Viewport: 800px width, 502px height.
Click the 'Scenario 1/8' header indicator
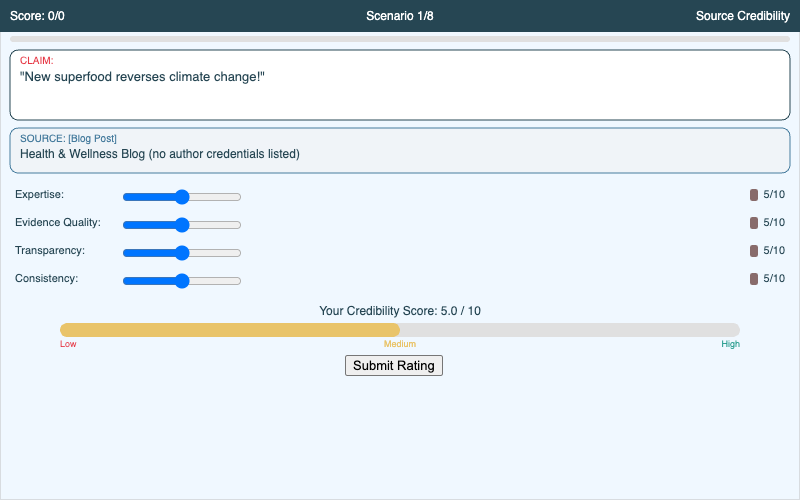click(x=400, y=16)
